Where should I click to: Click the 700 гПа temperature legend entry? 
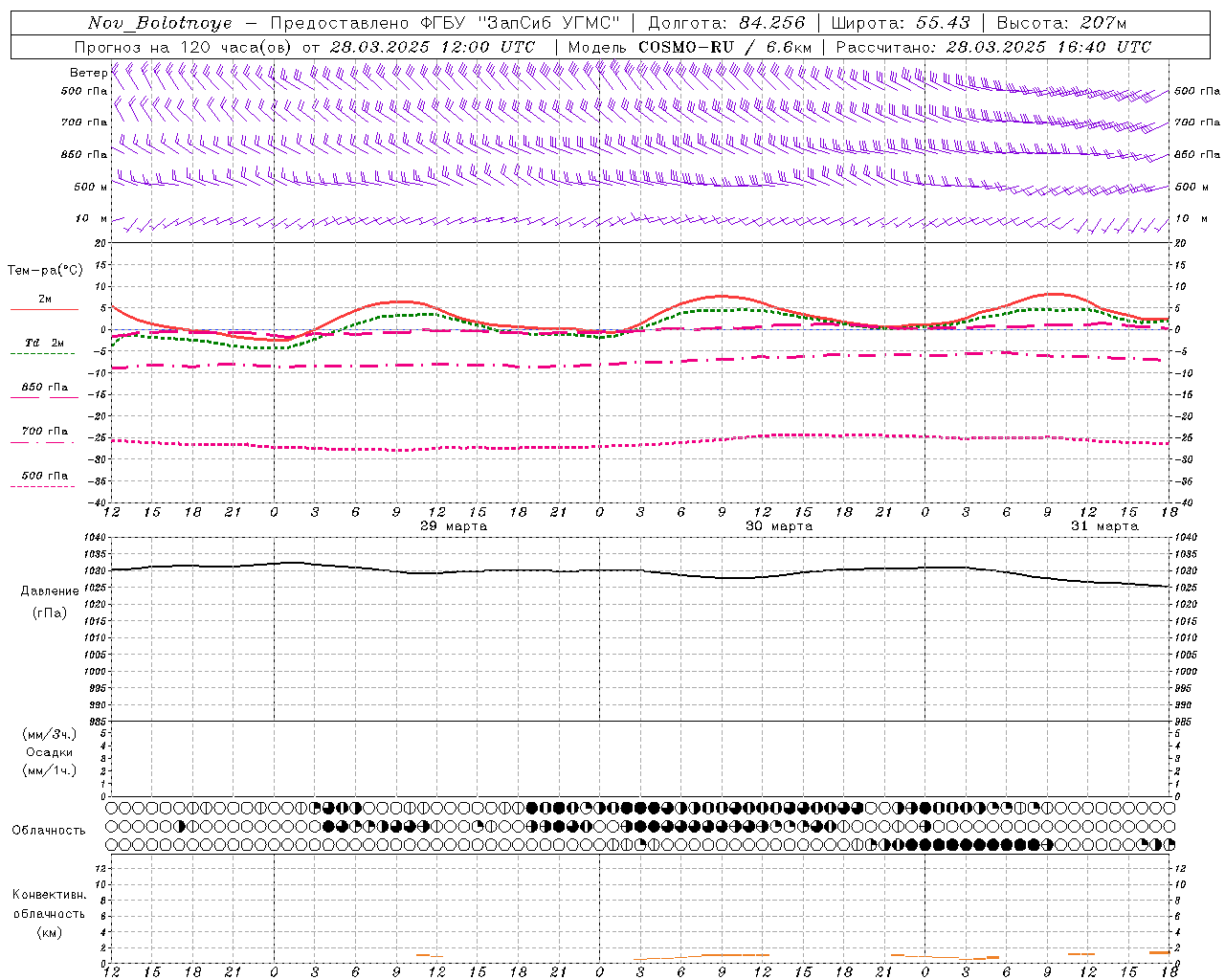44,432
